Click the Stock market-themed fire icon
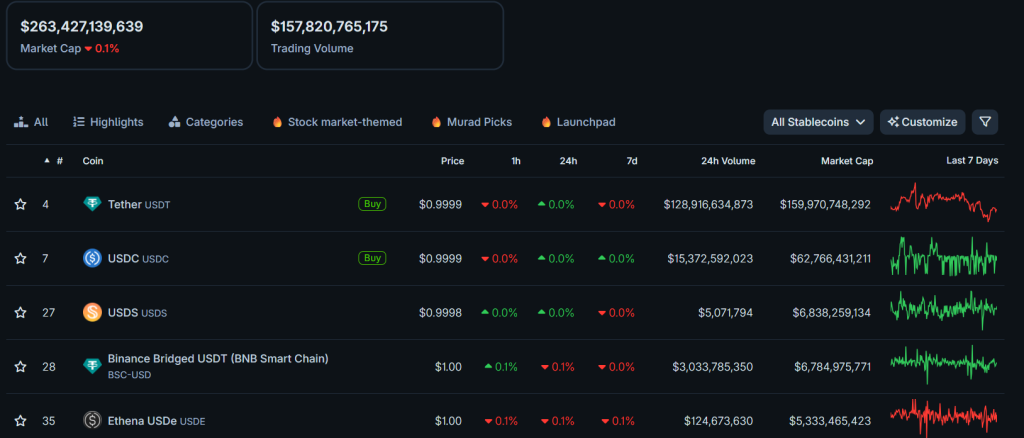The height and width of the screenshot is (438, 1024). (277, 122)
